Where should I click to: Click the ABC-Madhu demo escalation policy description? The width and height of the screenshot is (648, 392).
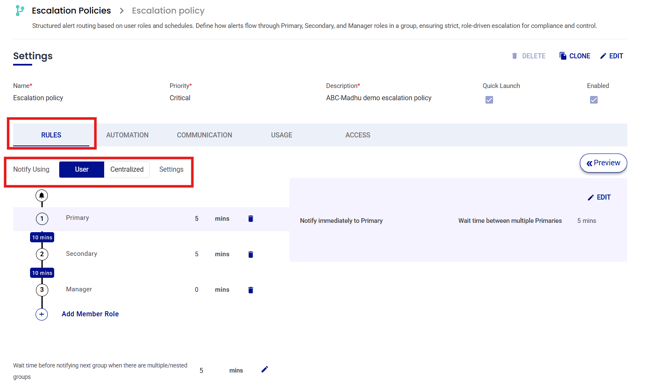tap(379, 98)
